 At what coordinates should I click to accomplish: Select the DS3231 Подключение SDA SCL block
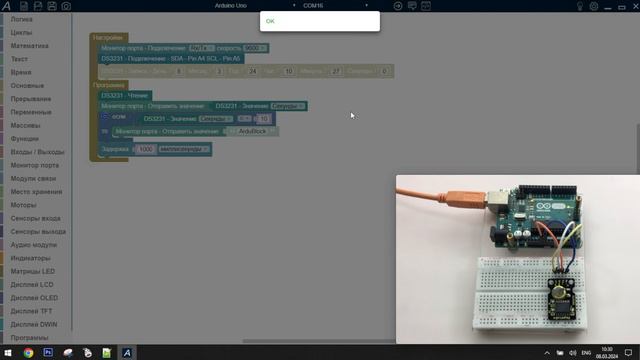point(171,59)
